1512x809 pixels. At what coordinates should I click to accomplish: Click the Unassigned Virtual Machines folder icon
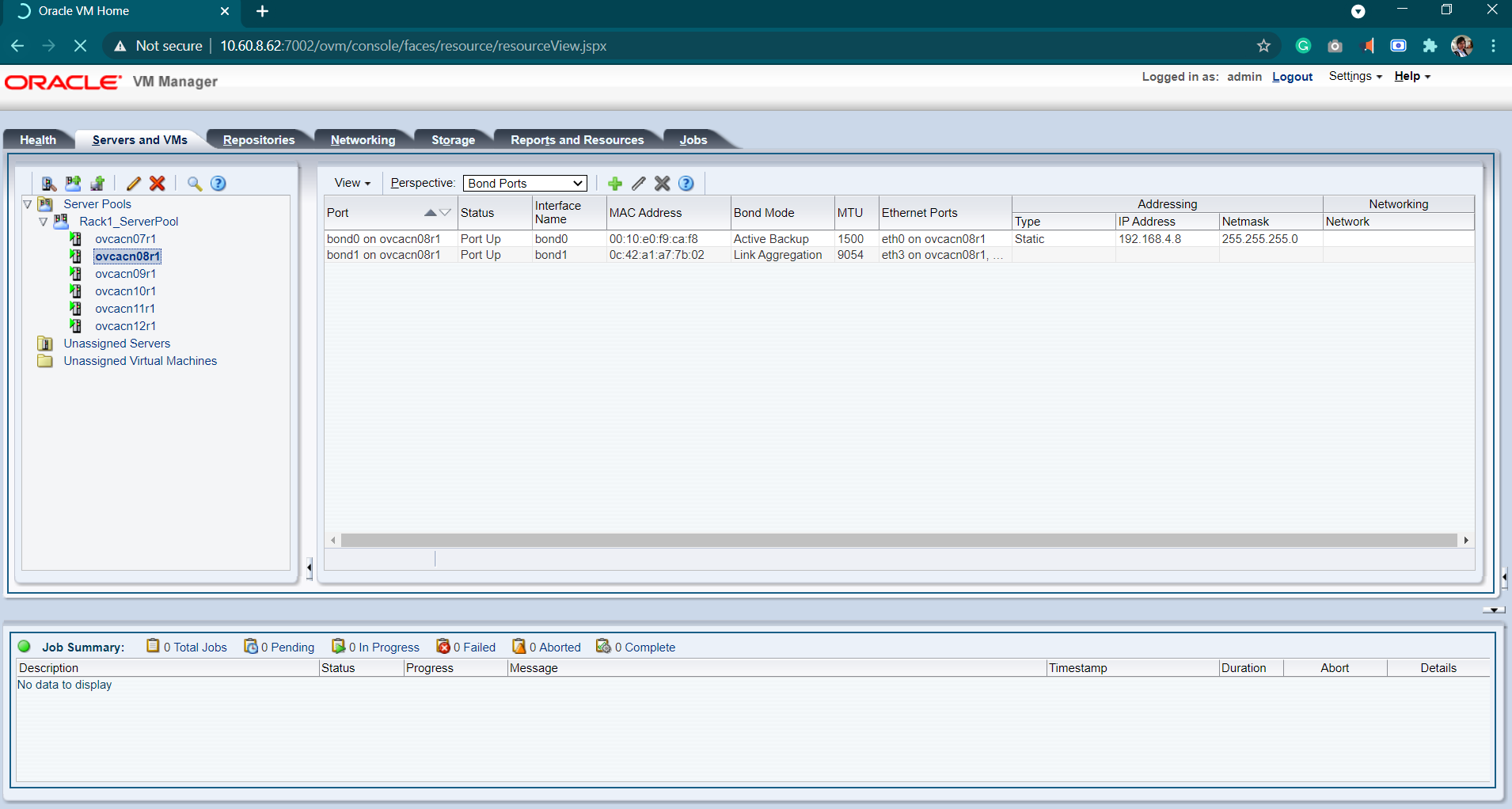pos(45,361)
